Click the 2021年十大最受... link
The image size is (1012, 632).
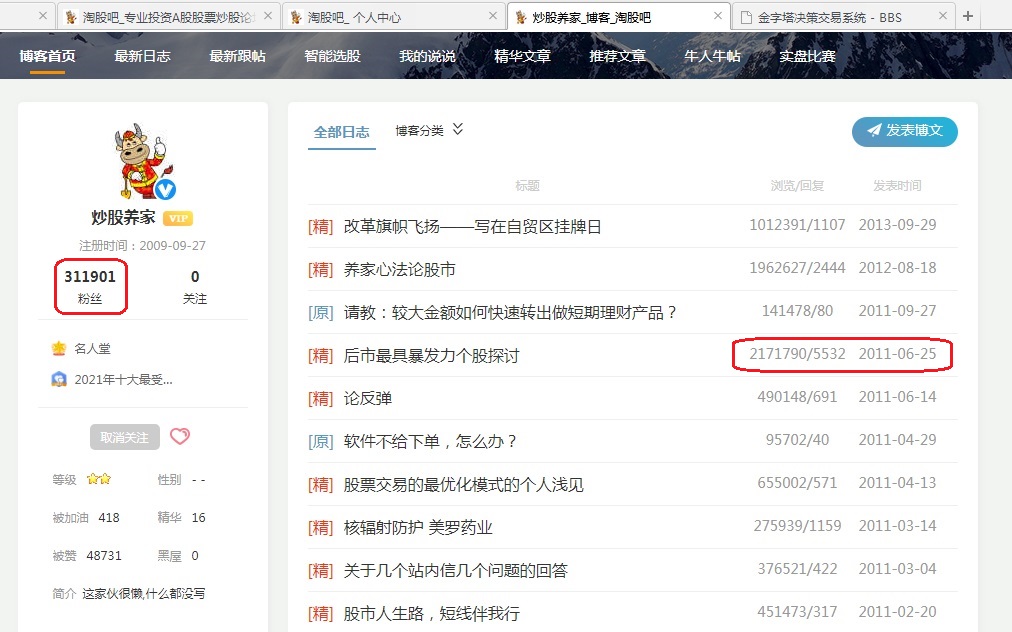pyautogui.click(x=123, y=380)
